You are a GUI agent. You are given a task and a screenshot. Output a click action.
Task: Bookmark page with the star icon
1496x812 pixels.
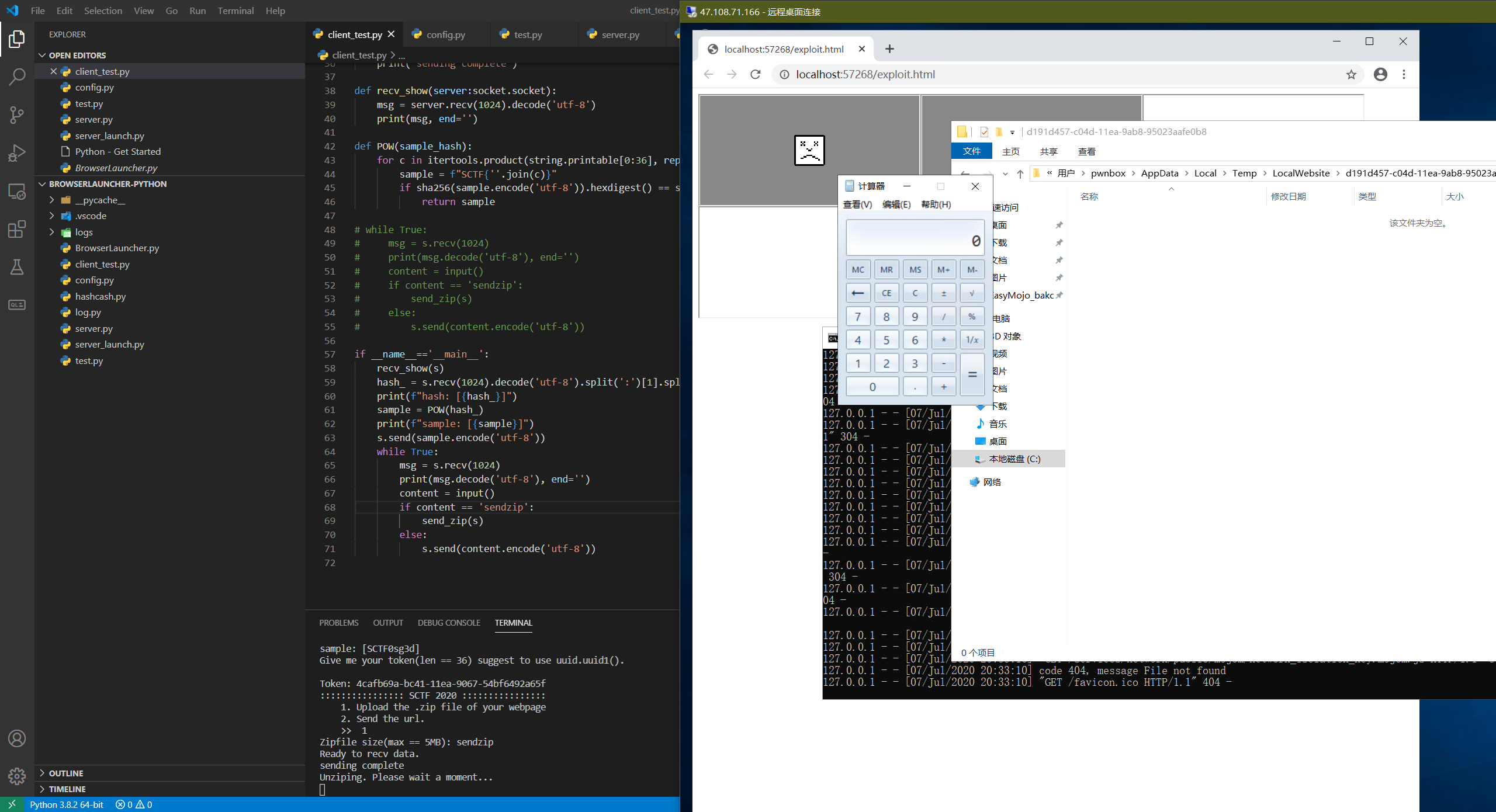pyautogui.click(x=1350, y=74)
